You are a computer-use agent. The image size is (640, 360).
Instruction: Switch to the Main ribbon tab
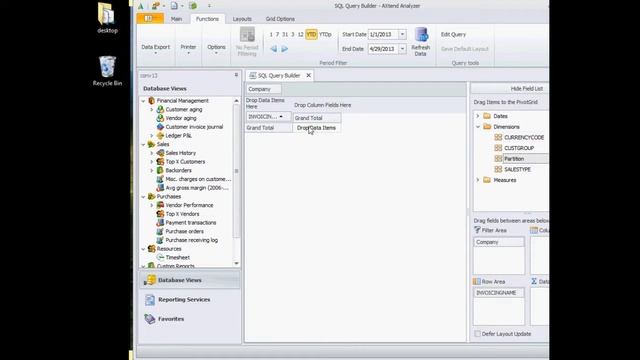[x=176, y=19]
